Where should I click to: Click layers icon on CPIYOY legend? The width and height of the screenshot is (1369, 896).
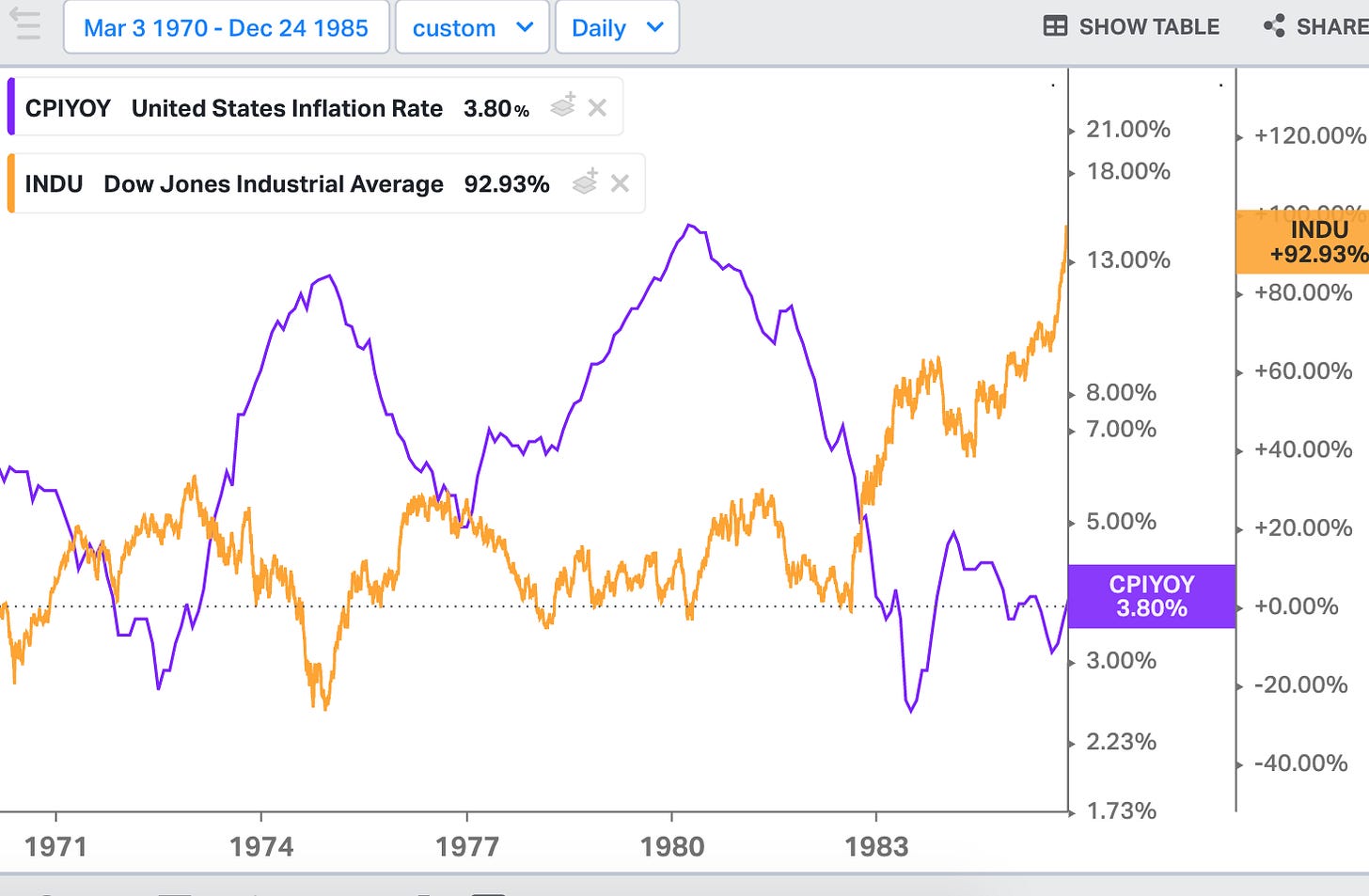tap(563, 105)
